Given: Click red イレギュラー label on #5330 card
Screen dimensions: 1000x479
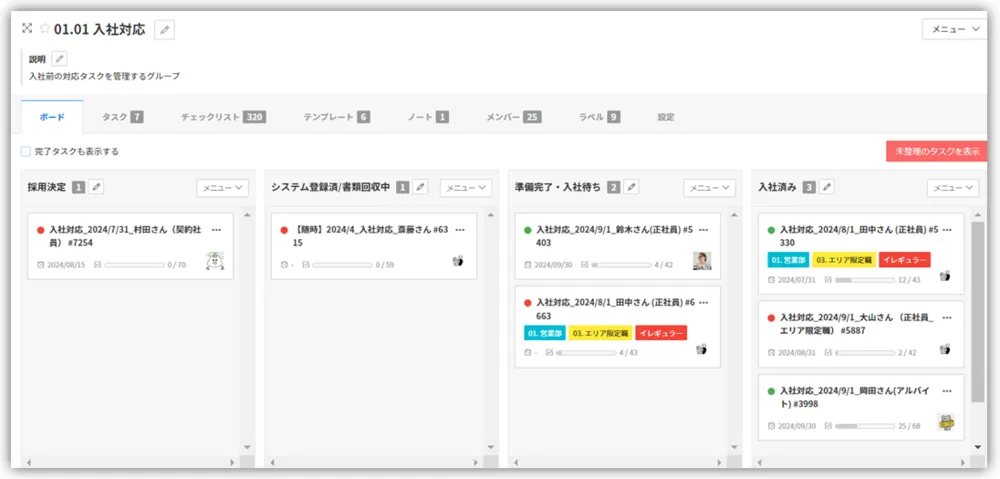Looking at the screenshot, I should tap(904, 260).
